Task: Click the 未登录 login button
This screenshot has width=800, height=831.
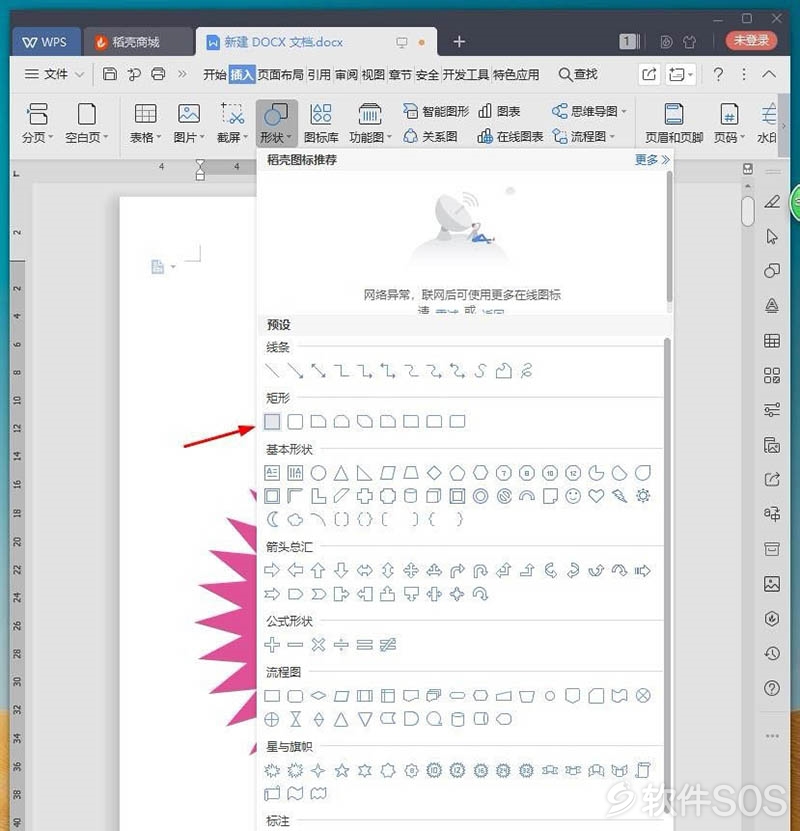Action: pos(751,40)
